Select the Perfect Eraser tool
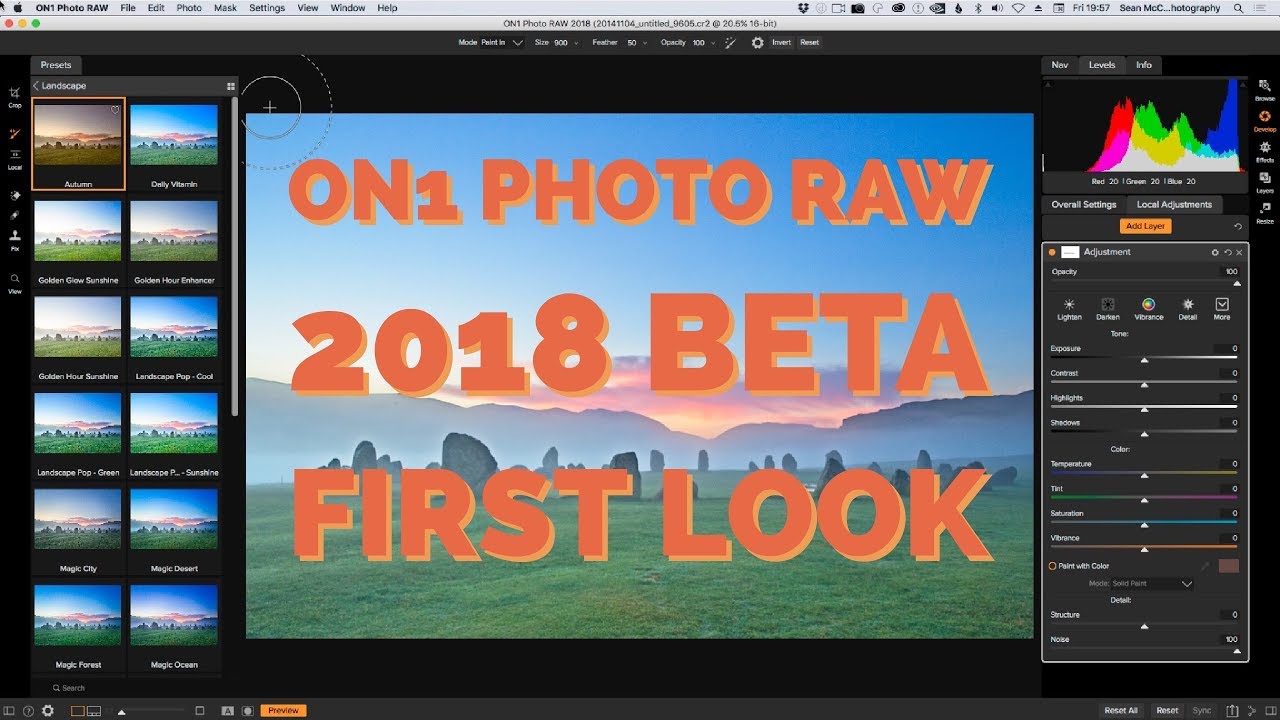Viewport: 1280px width, 720px height. tap(15, 195)
